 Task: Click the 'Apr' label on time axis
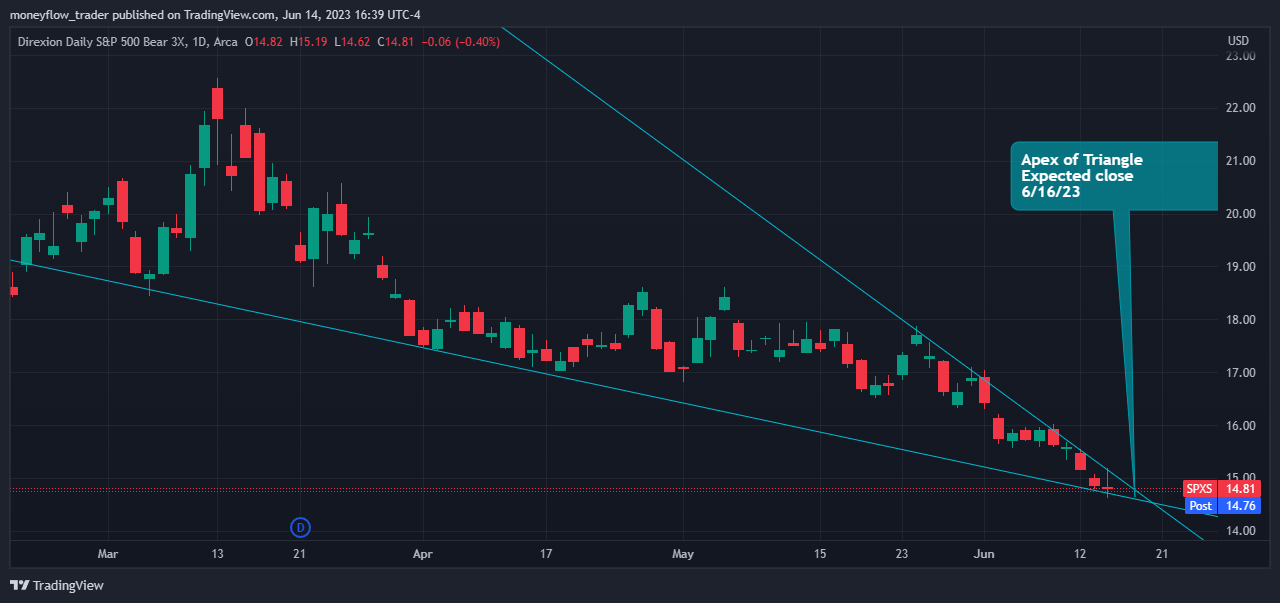(423, 553)
